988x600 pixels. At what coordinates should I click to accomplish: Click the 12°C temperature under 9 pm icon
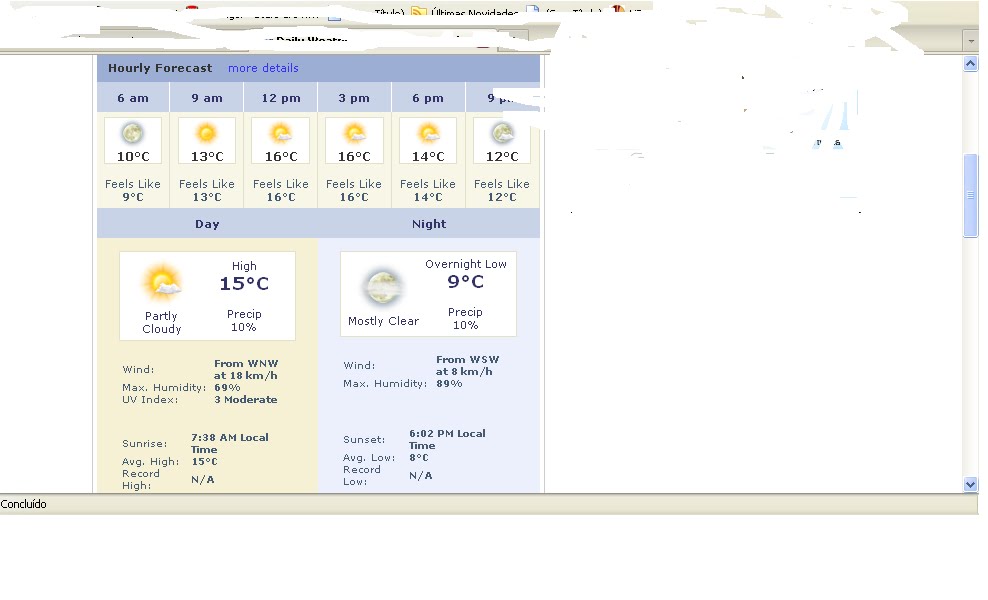pos(502,156)
